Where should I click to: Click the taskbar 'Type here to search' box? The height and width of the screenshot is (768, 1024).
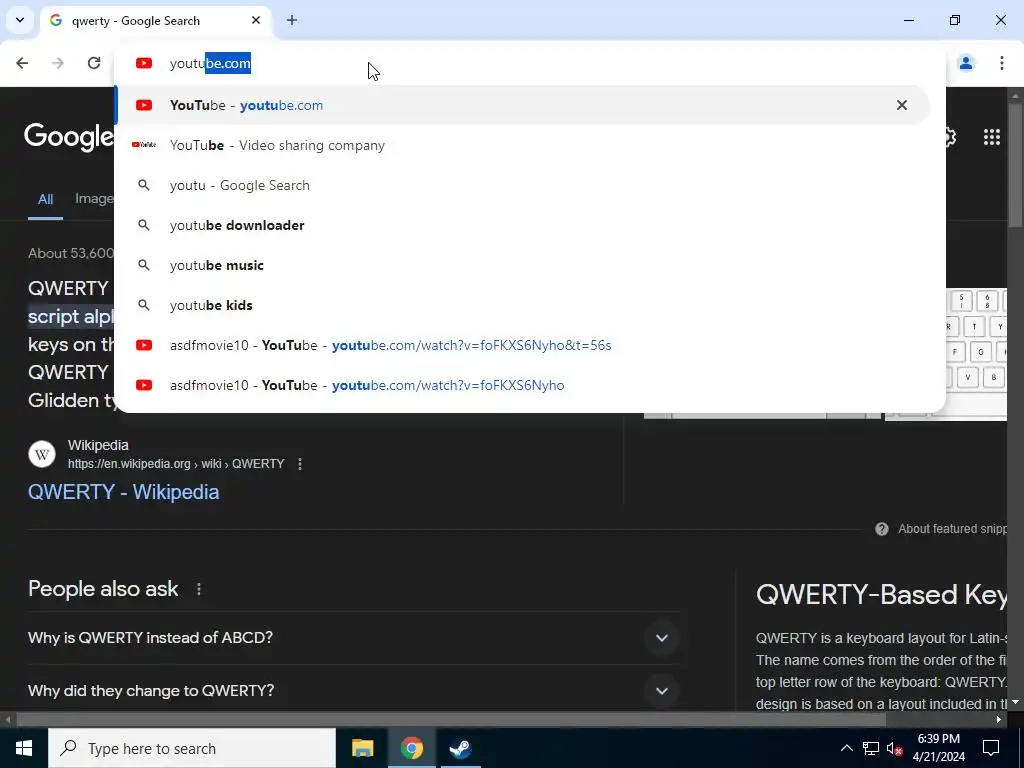pos(192,748)
